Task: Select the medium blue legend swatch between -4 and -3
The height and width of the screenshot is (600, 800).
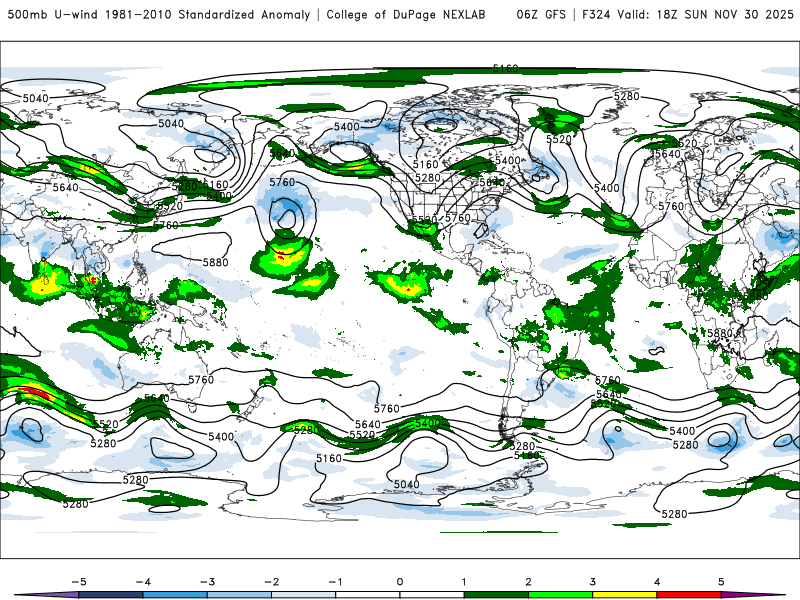Action: [175, 595]
